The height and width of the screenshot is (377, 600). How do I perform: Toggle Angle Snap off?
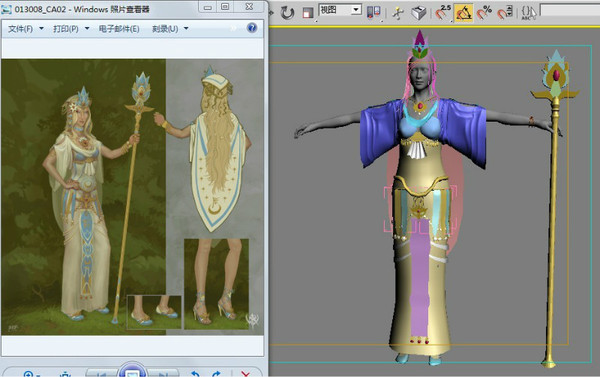pyautogui.click(x=463, y=13)
